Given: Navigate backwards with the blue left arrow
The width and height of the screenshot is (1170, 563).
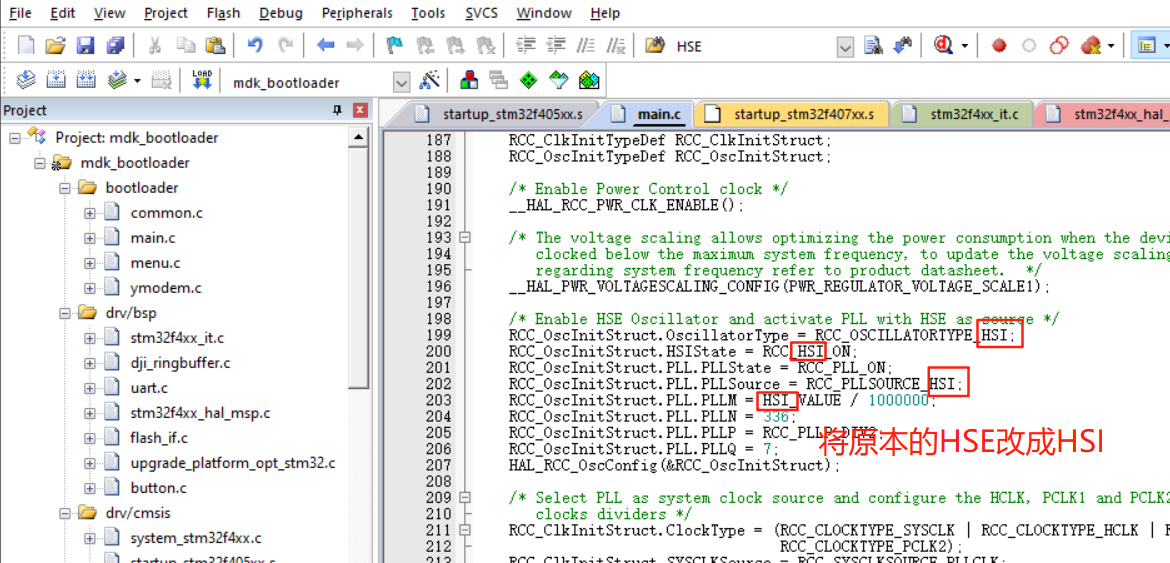Looking at the screenshot, I should 325,46.
